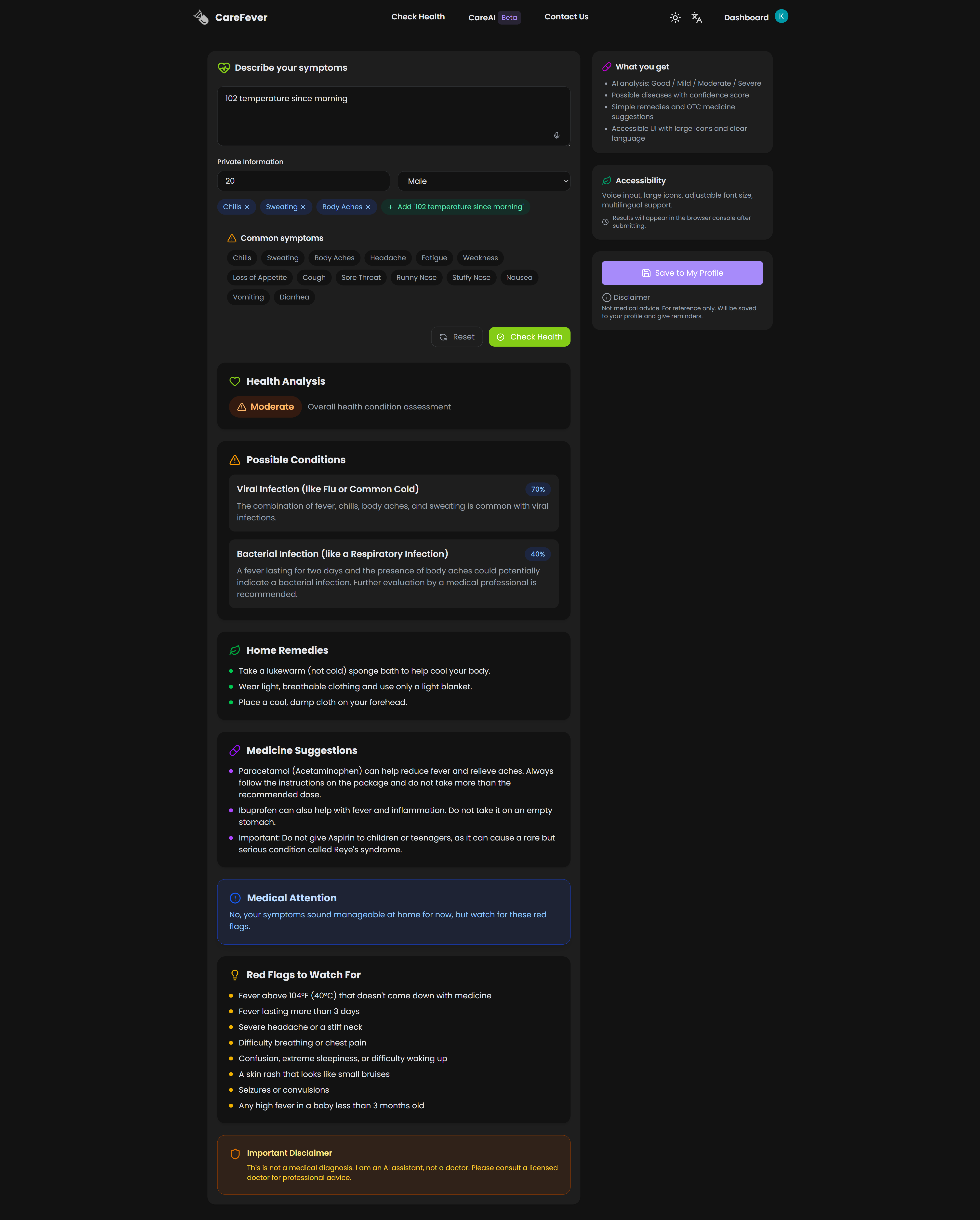Image resolution: width=980 pixels, height=1220 pixels.
Task: Open the CareAI Beta menu item
Action: click(x=494, y=17)
